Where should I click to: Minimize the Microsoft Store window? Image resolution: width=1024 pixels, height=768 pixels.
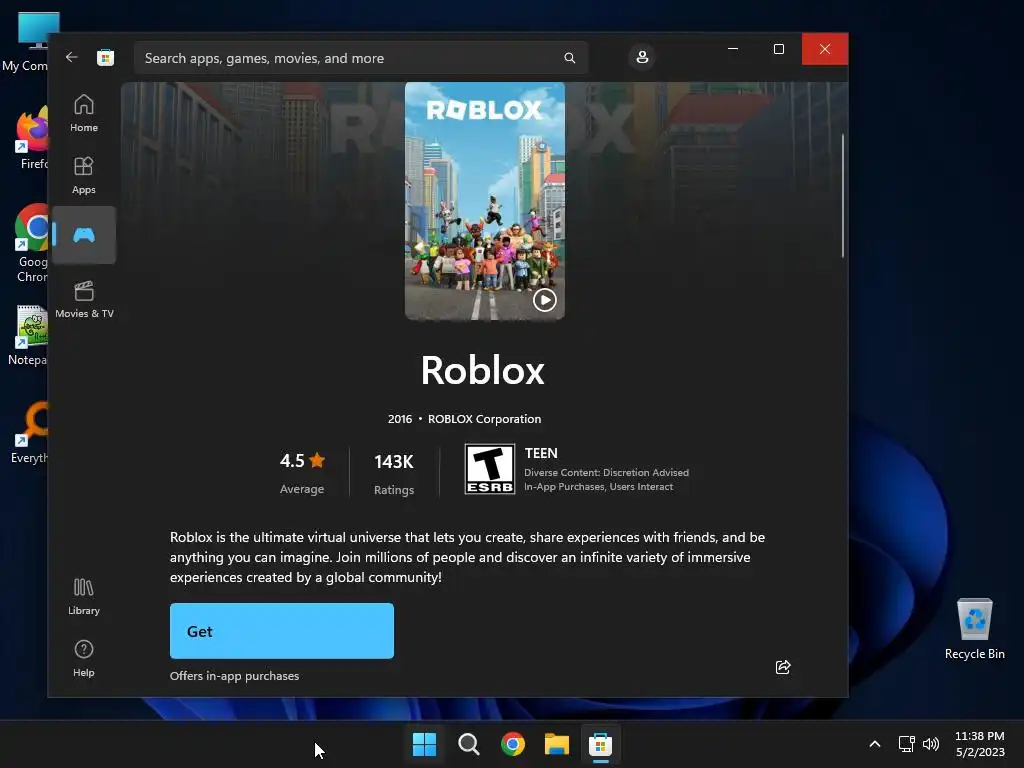[x=733, y=49]
